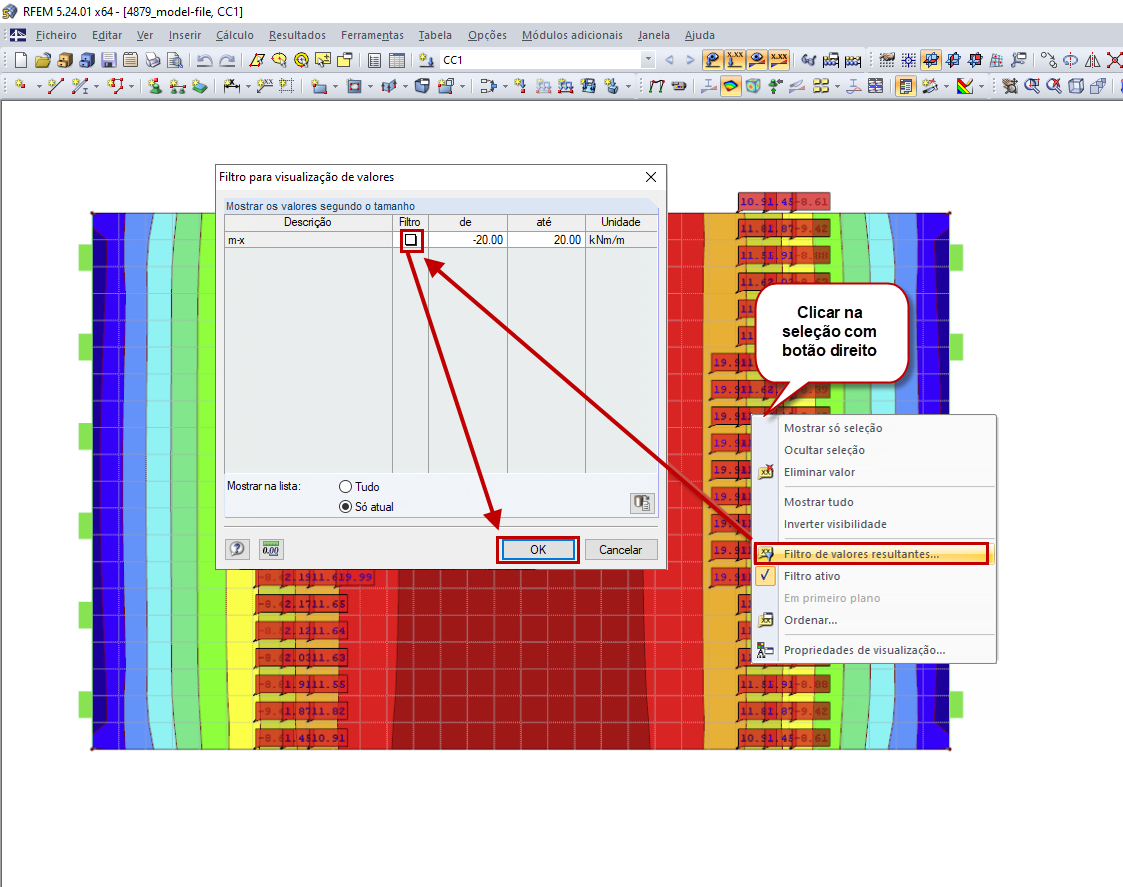Open the Cálculo menu
Image resolution: width=1123 pixels, height=887 pixels.
(x=235, y=35)
